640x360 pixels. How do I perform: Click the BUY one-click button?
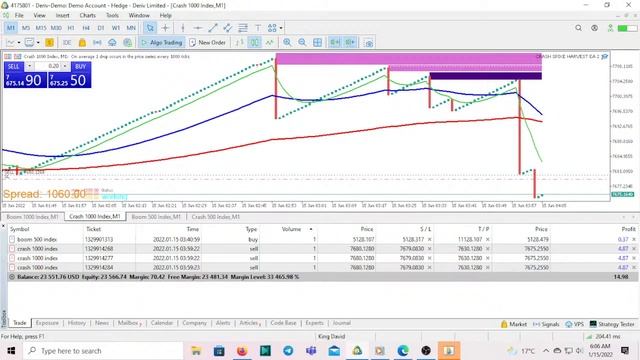click(x=80, y=67)
